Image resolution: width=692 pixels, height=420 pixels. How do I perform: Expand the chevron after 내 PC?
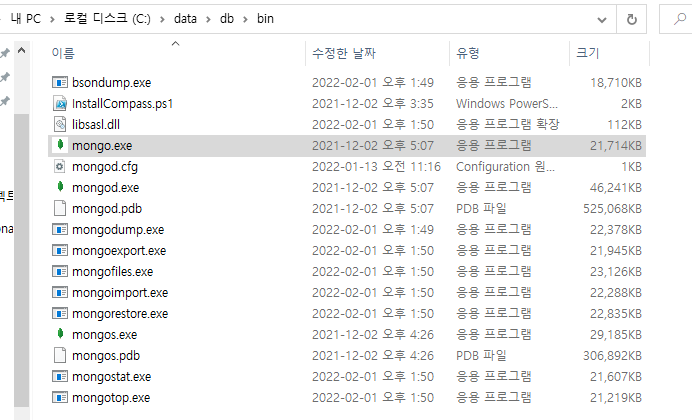click(52, 19)
